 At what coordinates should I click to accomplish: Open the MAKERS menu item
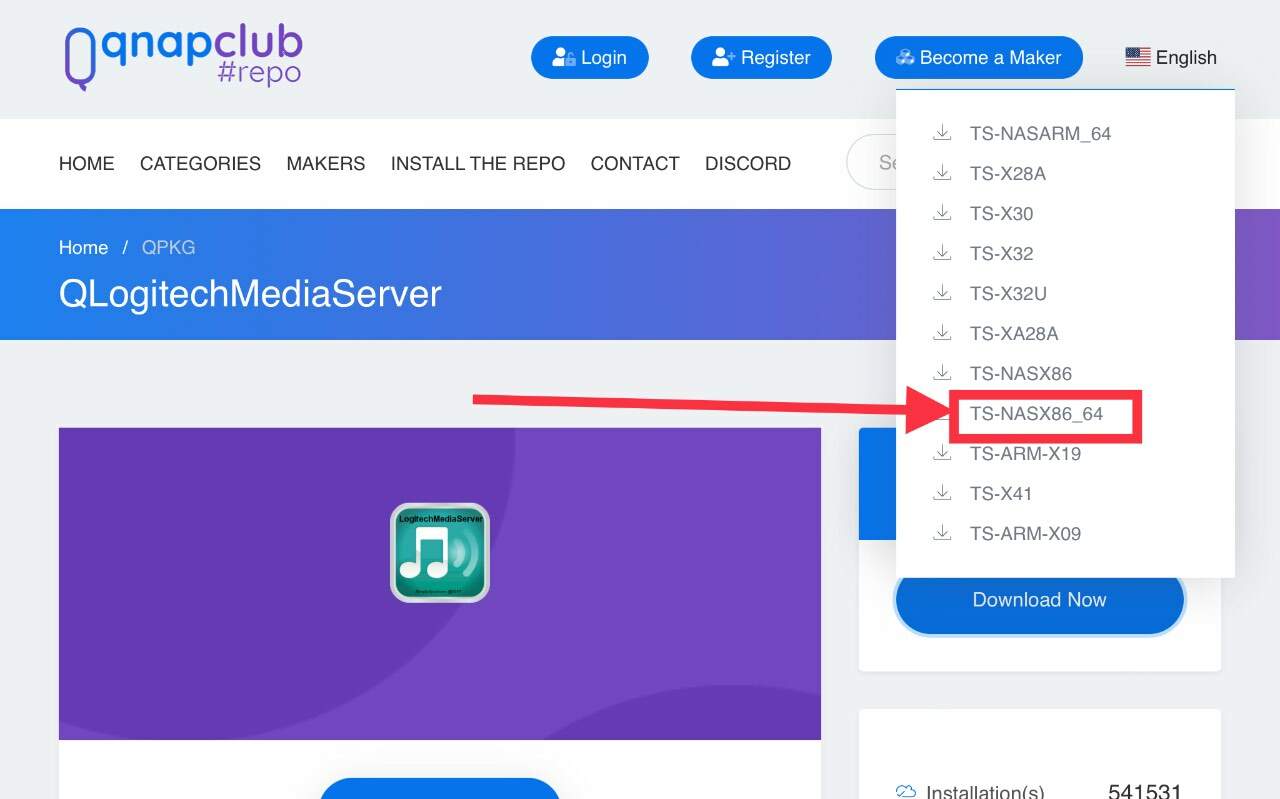[x=326, y=164]
